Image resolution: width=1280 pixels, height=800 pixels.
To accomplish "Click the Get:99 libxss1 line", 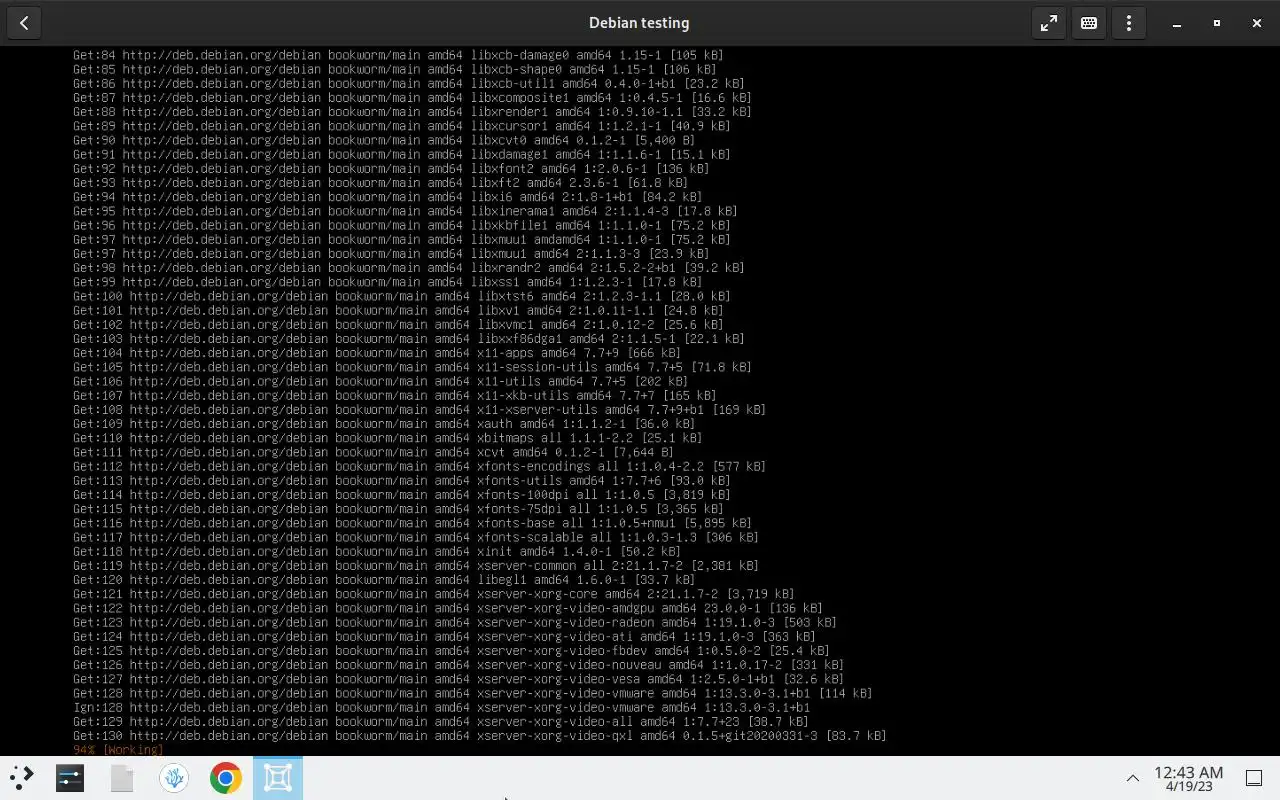I will coord(387,282).
